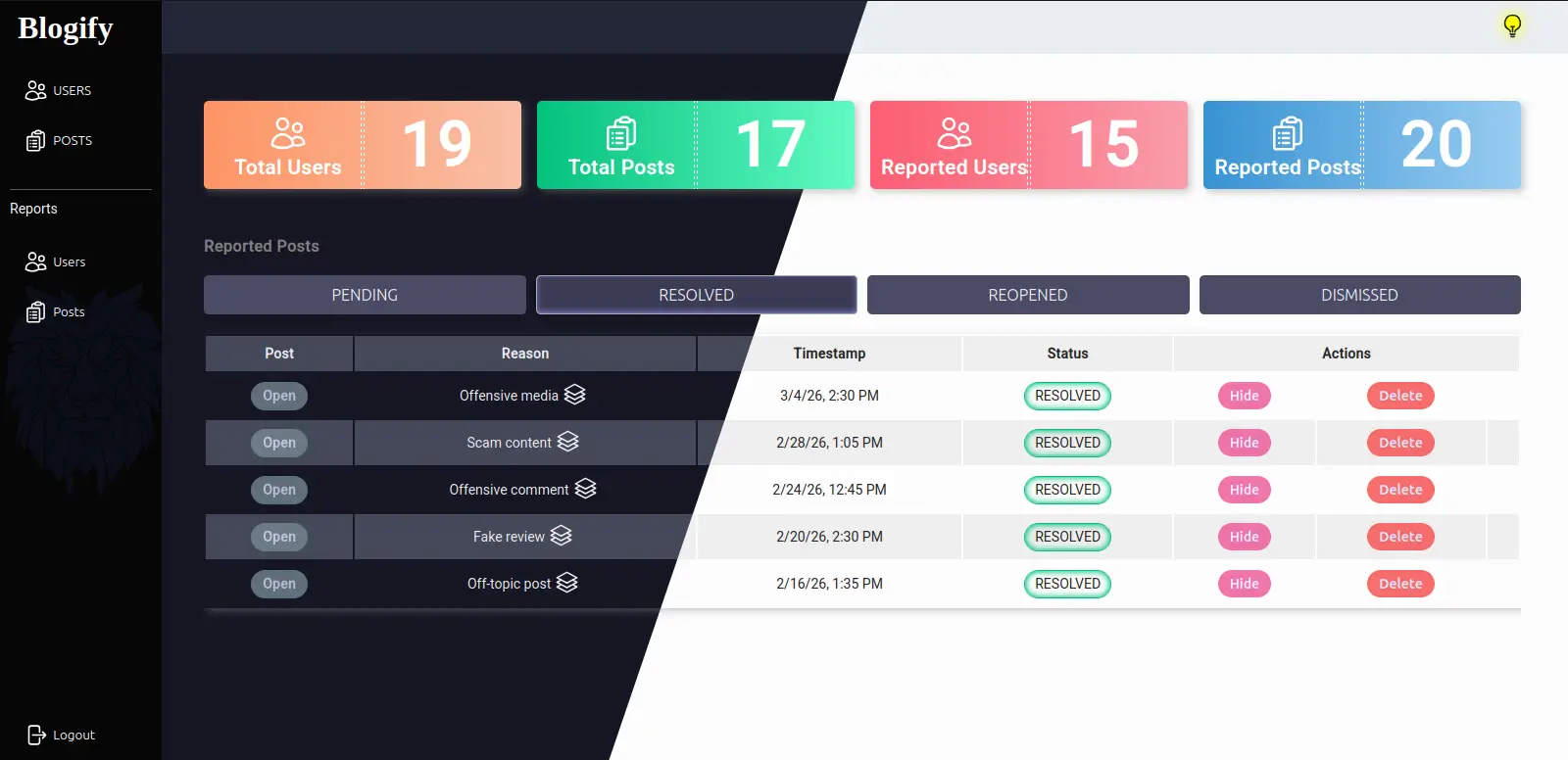Click layers icon beside Scam content

(x=568, y=442)
